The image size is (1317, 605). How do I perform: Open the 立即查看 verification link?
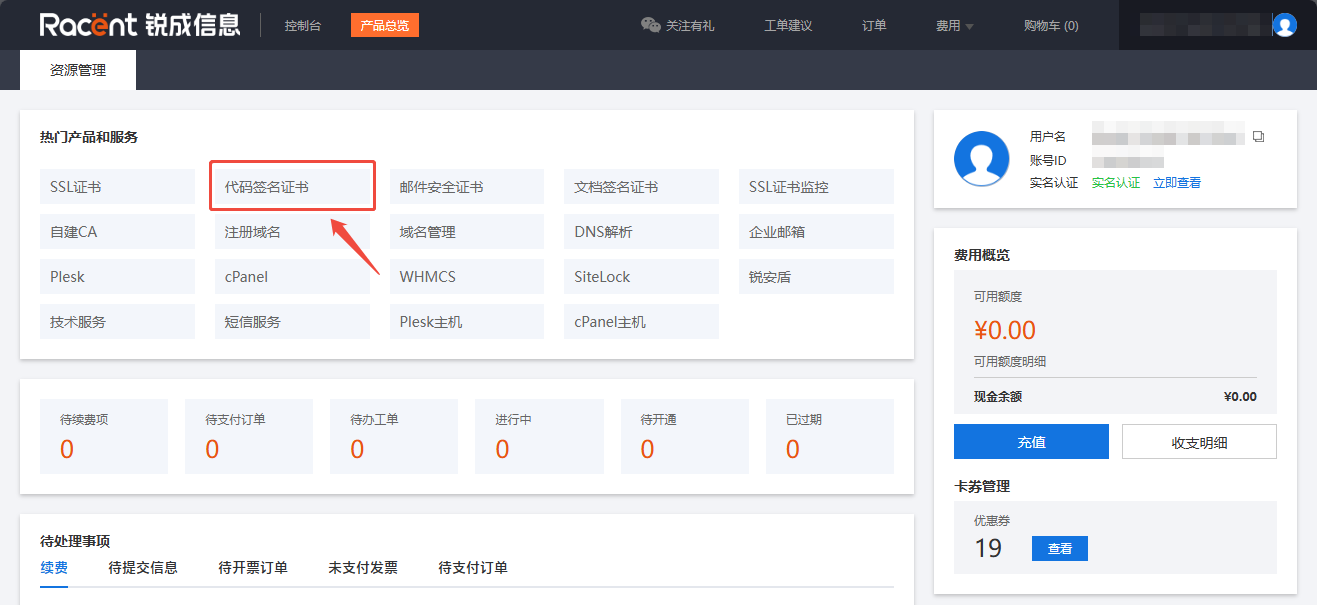coord(1176,182)
